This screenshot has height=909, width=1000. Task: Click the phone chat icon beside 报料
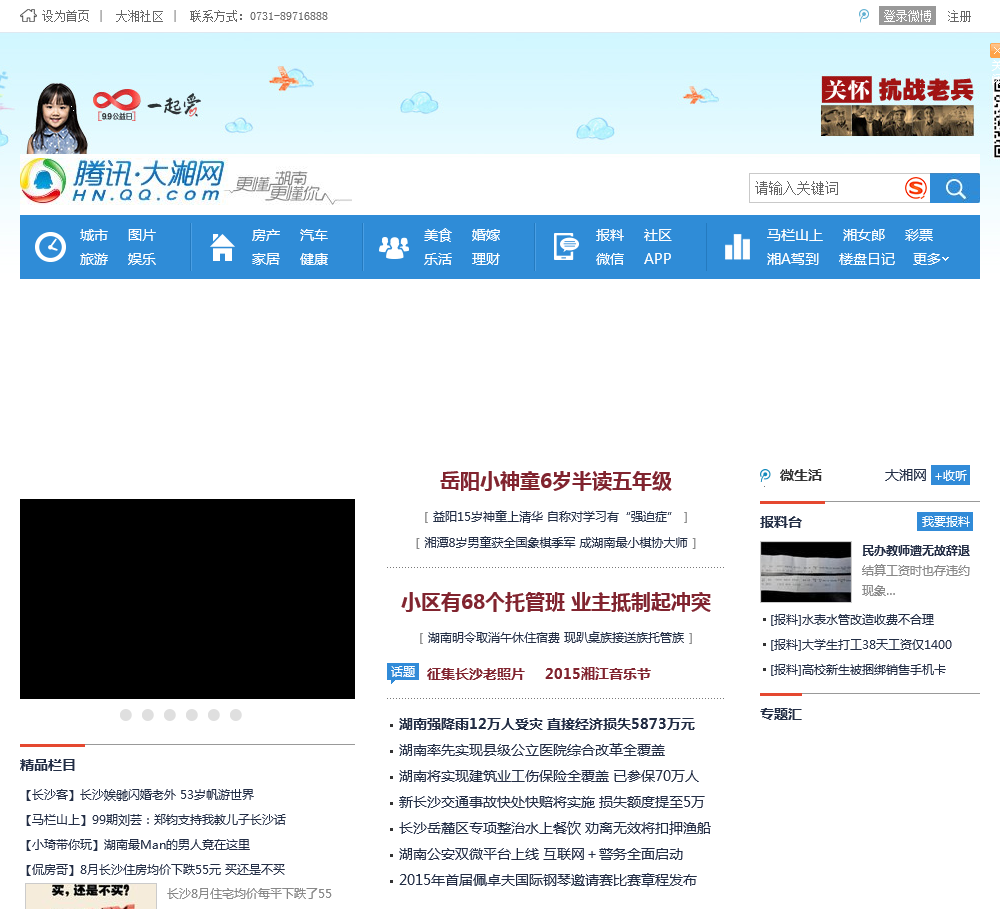(566, 247)
